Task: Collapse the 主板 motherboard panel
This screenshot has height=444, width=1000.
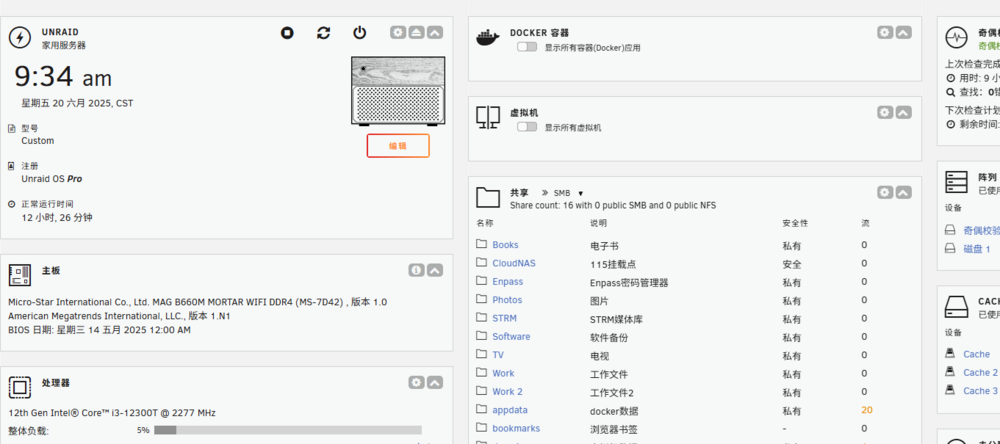Action: tap(435, 270)
